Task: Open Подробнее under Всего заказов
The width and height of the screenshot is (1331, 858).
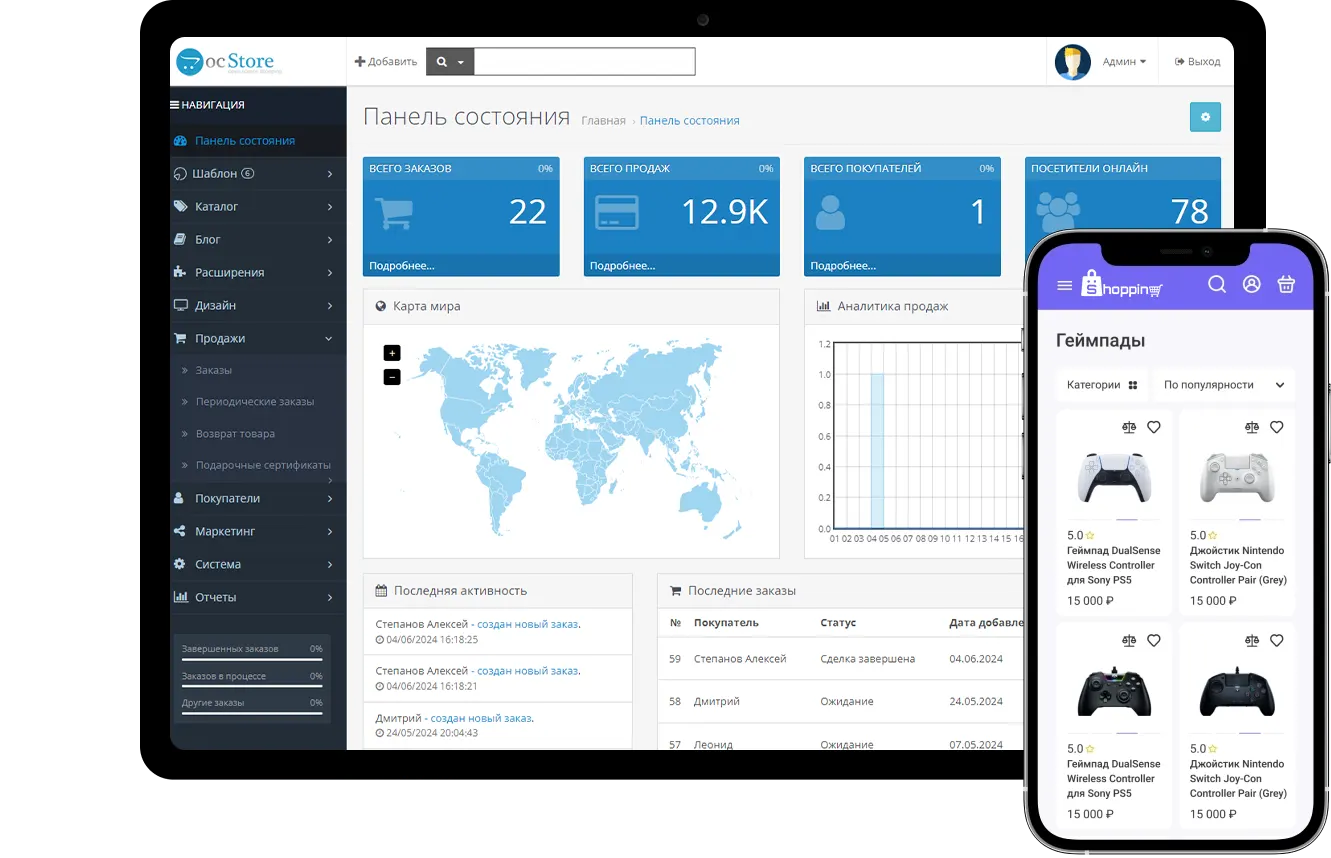Action: pyautogui.click(x=402, y=266)
